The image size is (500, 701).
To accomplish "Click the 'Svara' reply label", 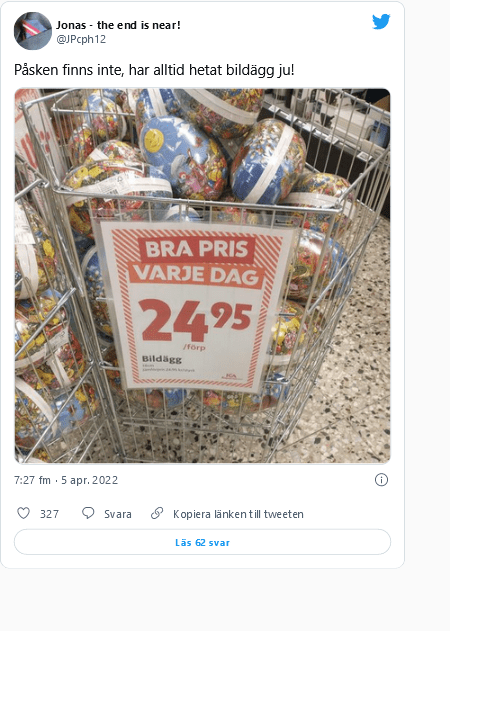I will [118, 514].
